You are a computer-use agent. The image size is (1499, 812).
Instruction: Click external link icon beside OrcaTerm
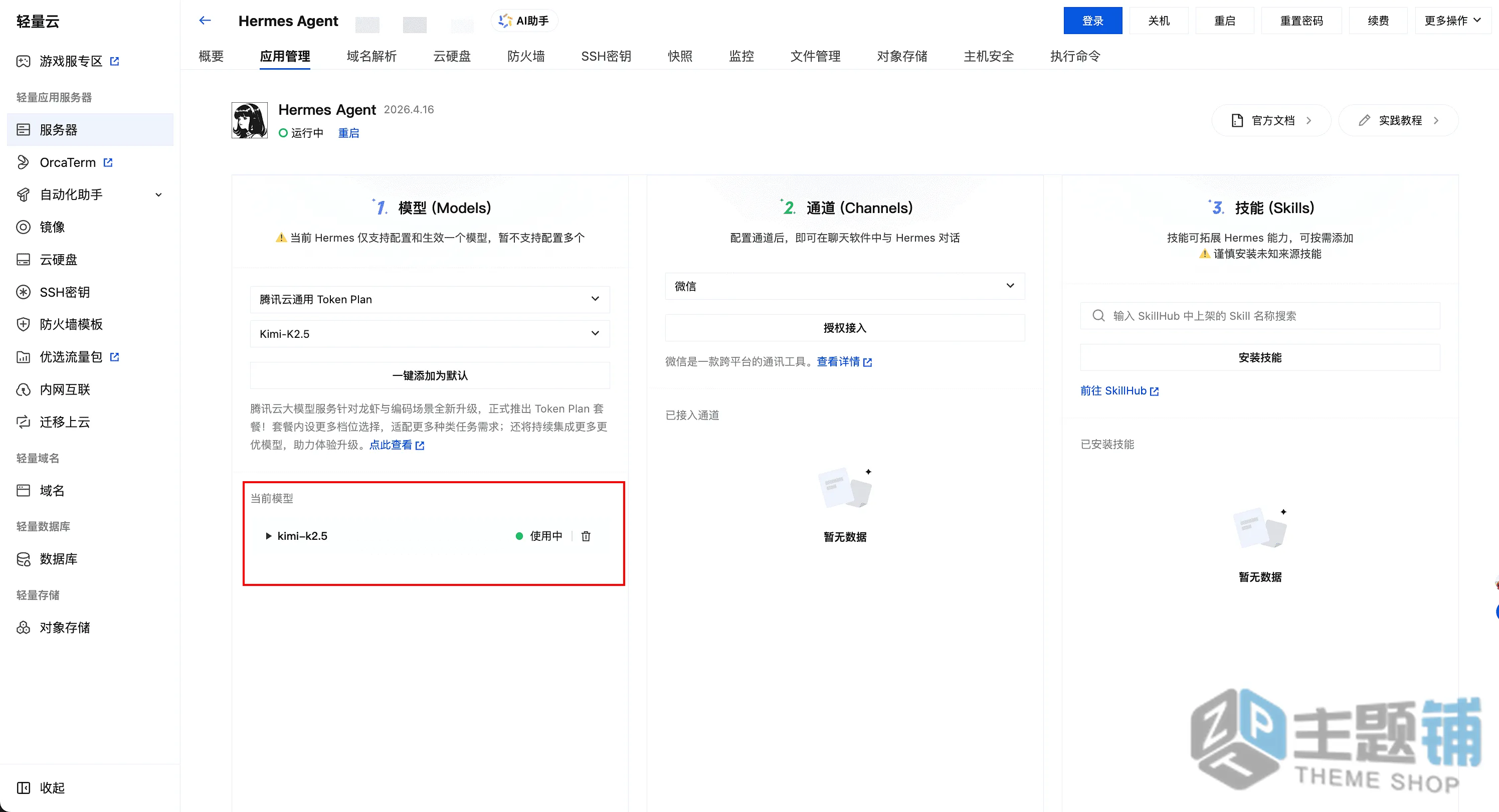point(108,162)
